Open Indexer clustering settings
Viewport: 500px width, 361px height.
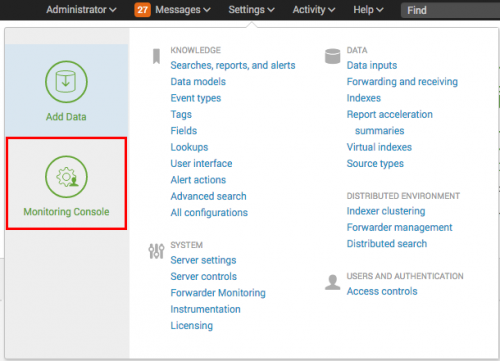(386, 211)
